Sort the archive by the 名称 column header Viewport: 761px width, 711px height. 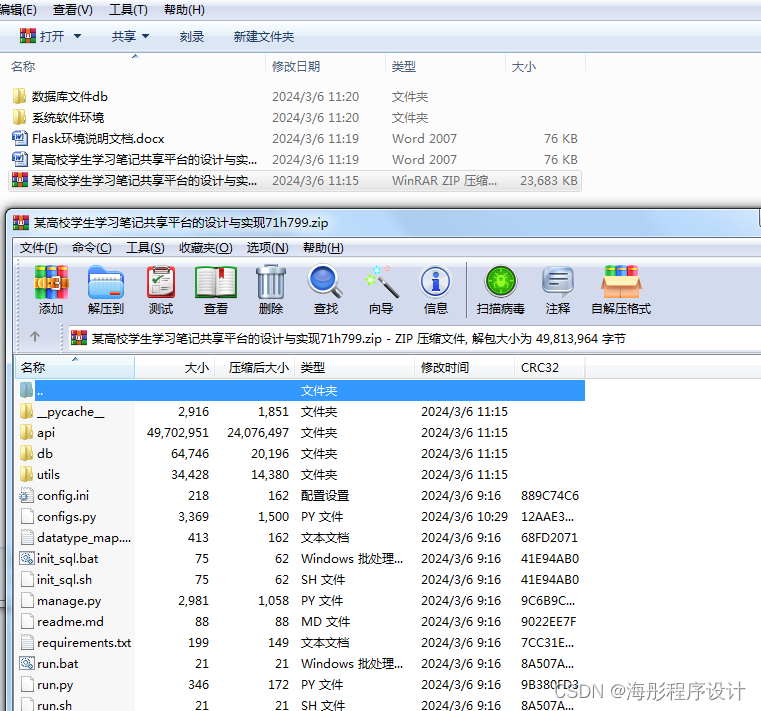pyautogui.click(x=75, y=368)
